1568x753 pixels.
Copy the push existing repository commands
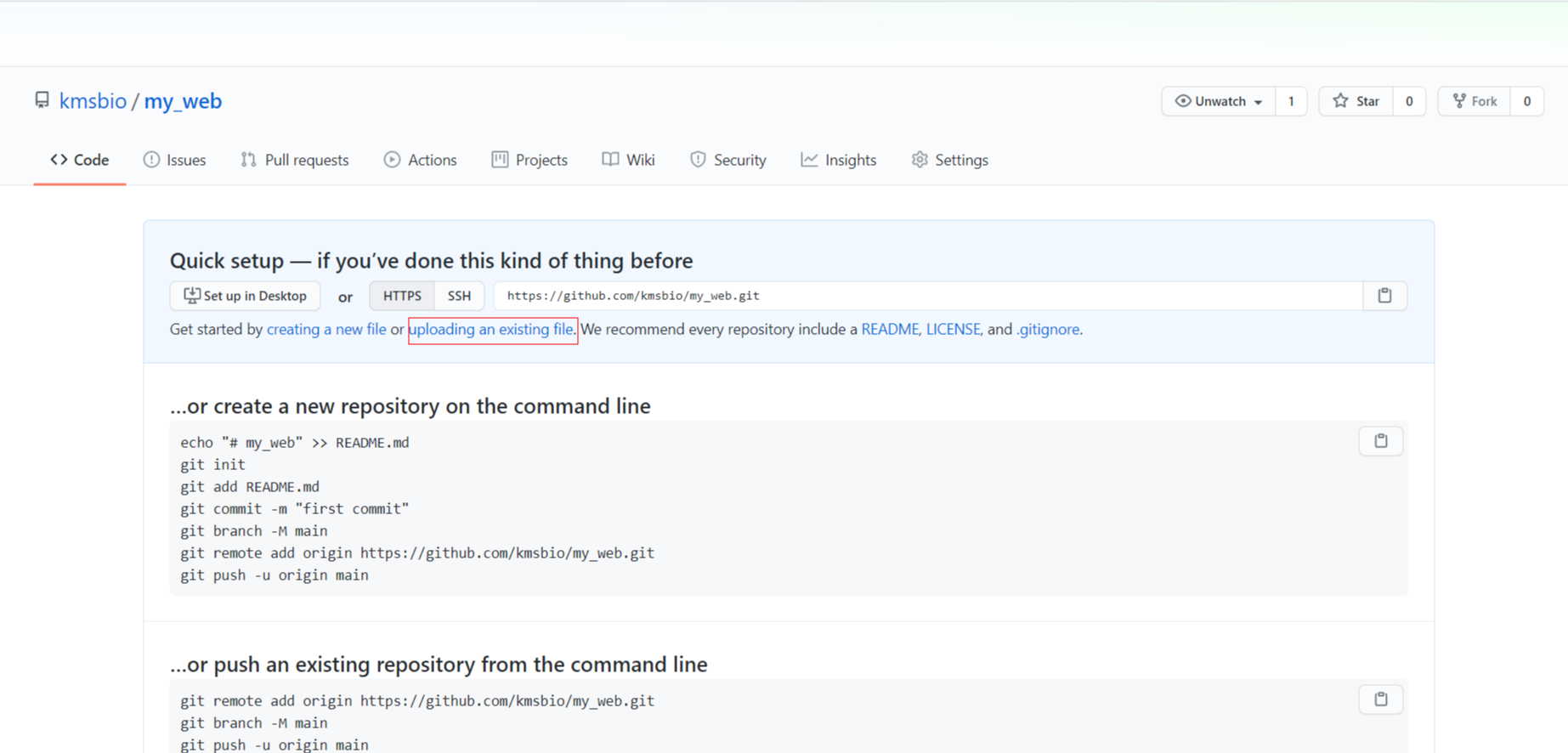point(1381,699)
